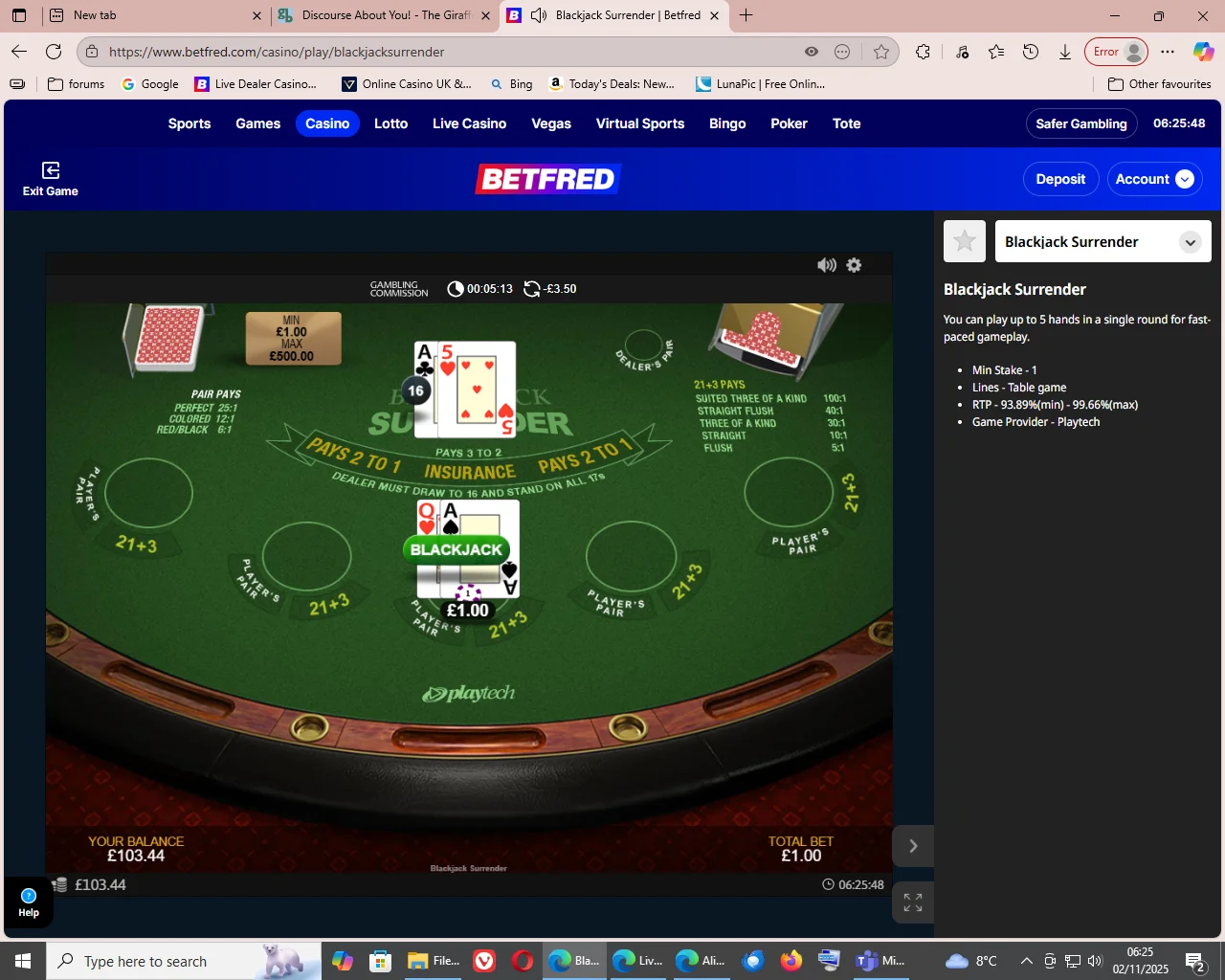Open the Google bookmark
Screen dimensions: 1225x980
[x=150, y=84]
